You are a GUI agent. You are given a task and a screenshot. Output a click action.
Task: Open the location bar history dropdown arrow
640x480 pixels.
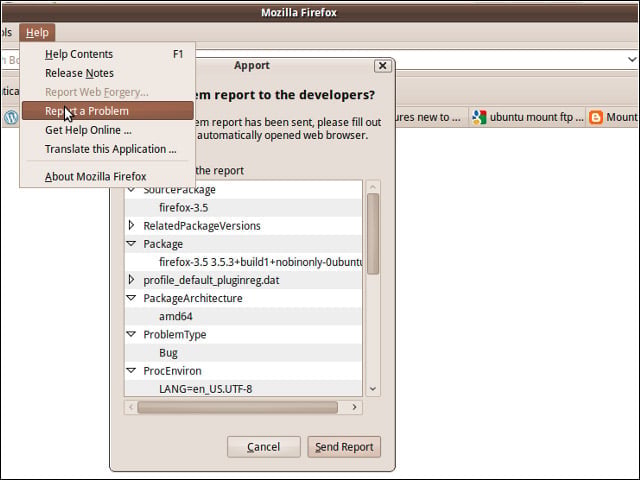(632, 60)
